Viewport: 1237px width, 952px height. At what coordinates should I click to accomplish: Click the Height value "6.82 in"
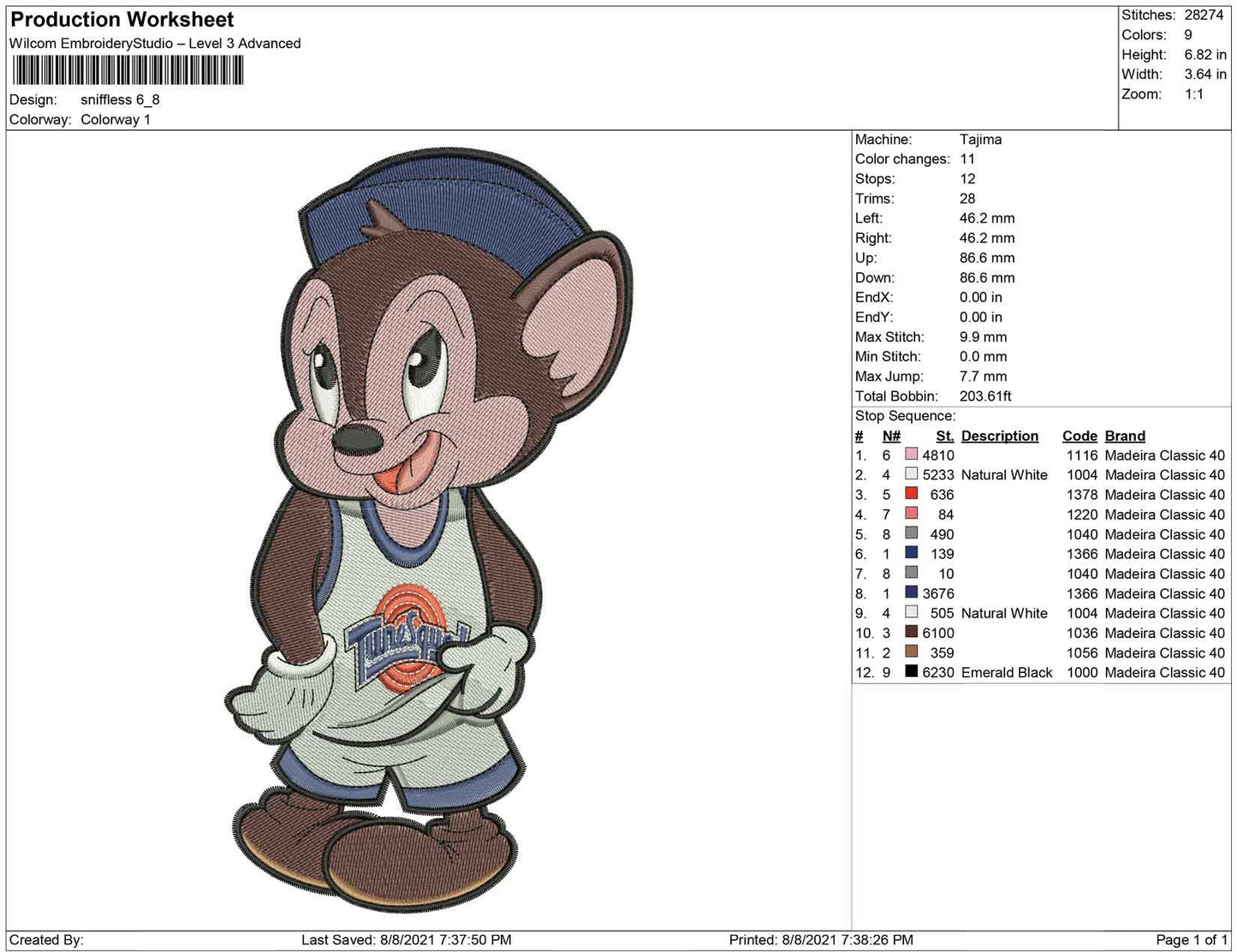(1205, 55)
